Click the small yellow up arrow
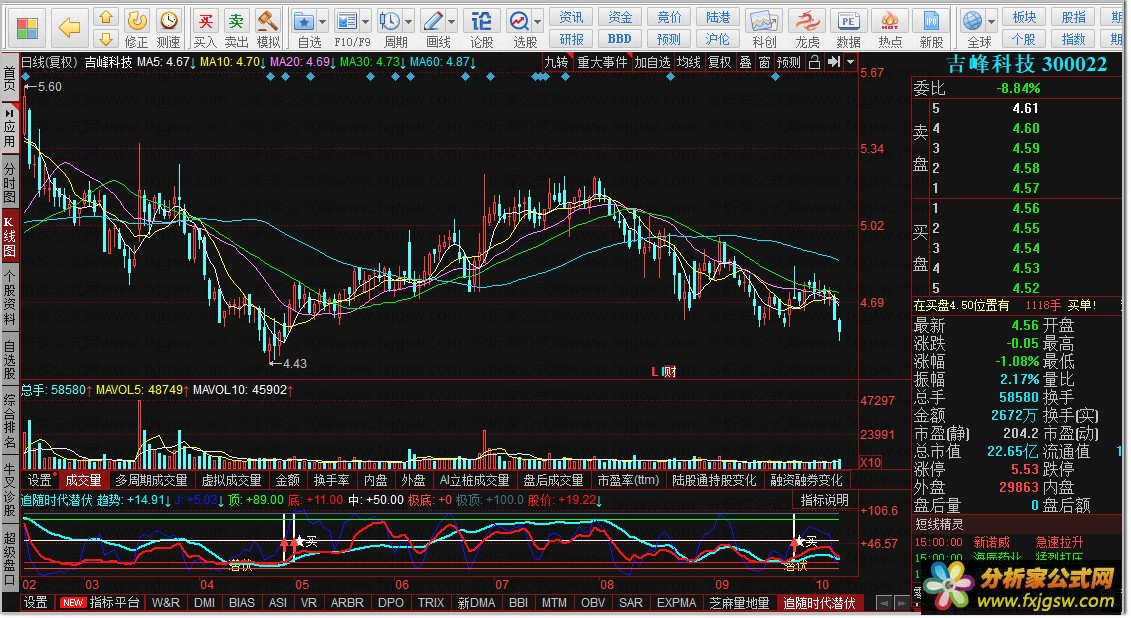Image resolution: width=1131 pixels, height=618 pixels. pos(105,17)
